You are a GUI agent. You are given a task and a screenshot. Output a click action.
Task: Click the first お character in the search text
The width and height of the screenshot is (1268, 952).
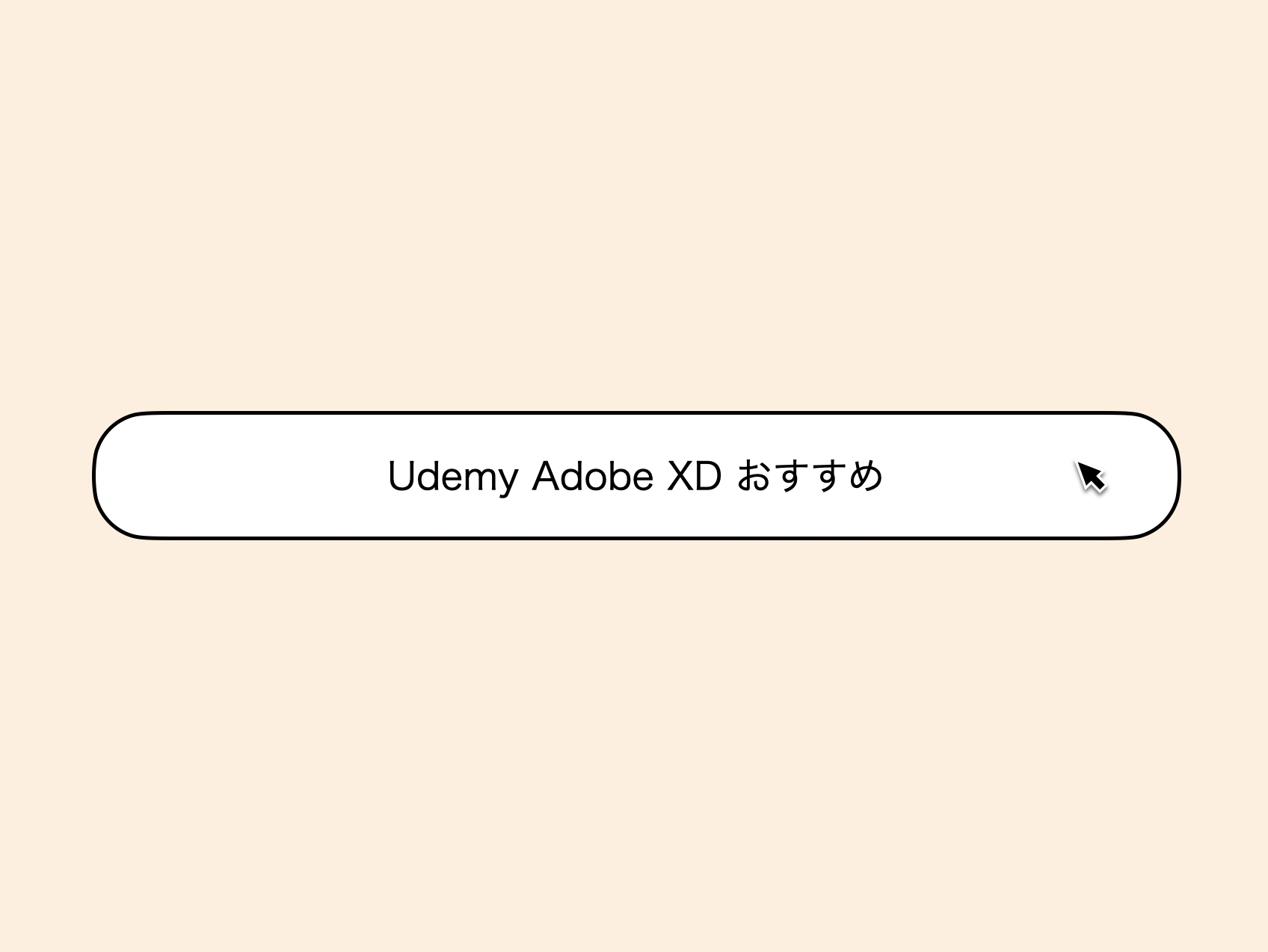[x=755, y=476]
